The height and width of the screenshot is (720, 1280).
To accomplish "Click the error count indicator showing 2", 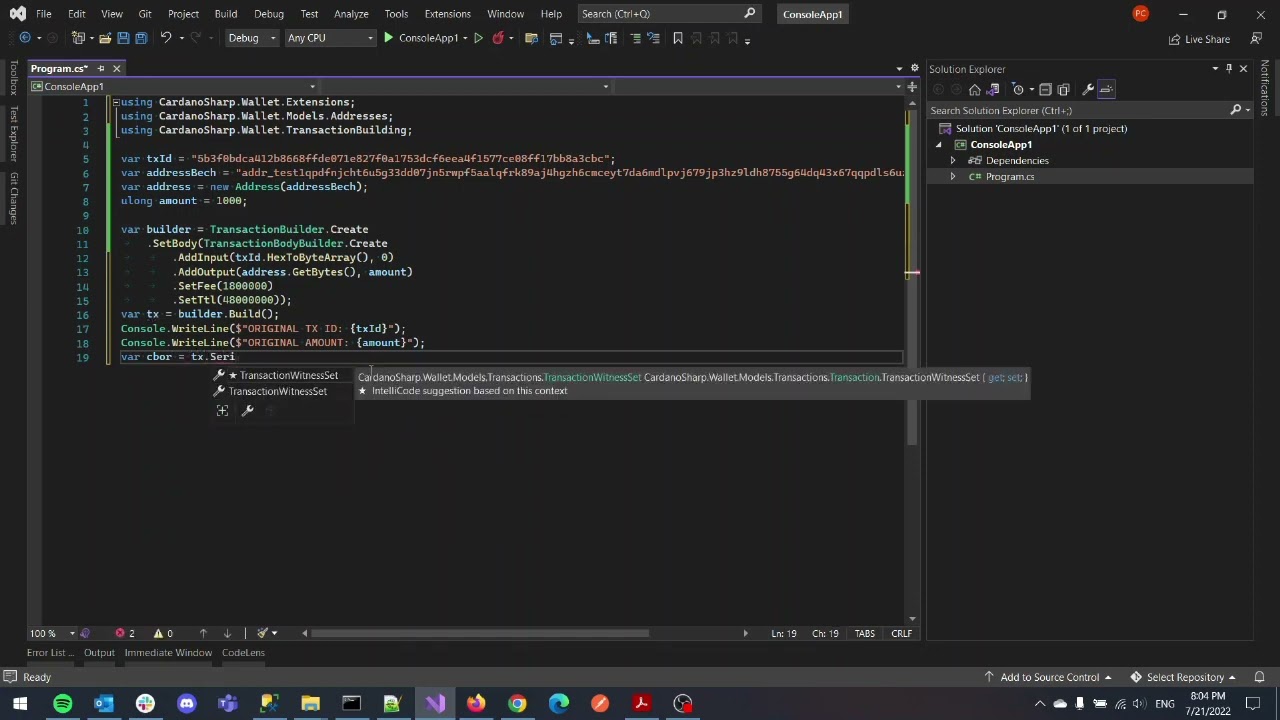I will (124, 633).
